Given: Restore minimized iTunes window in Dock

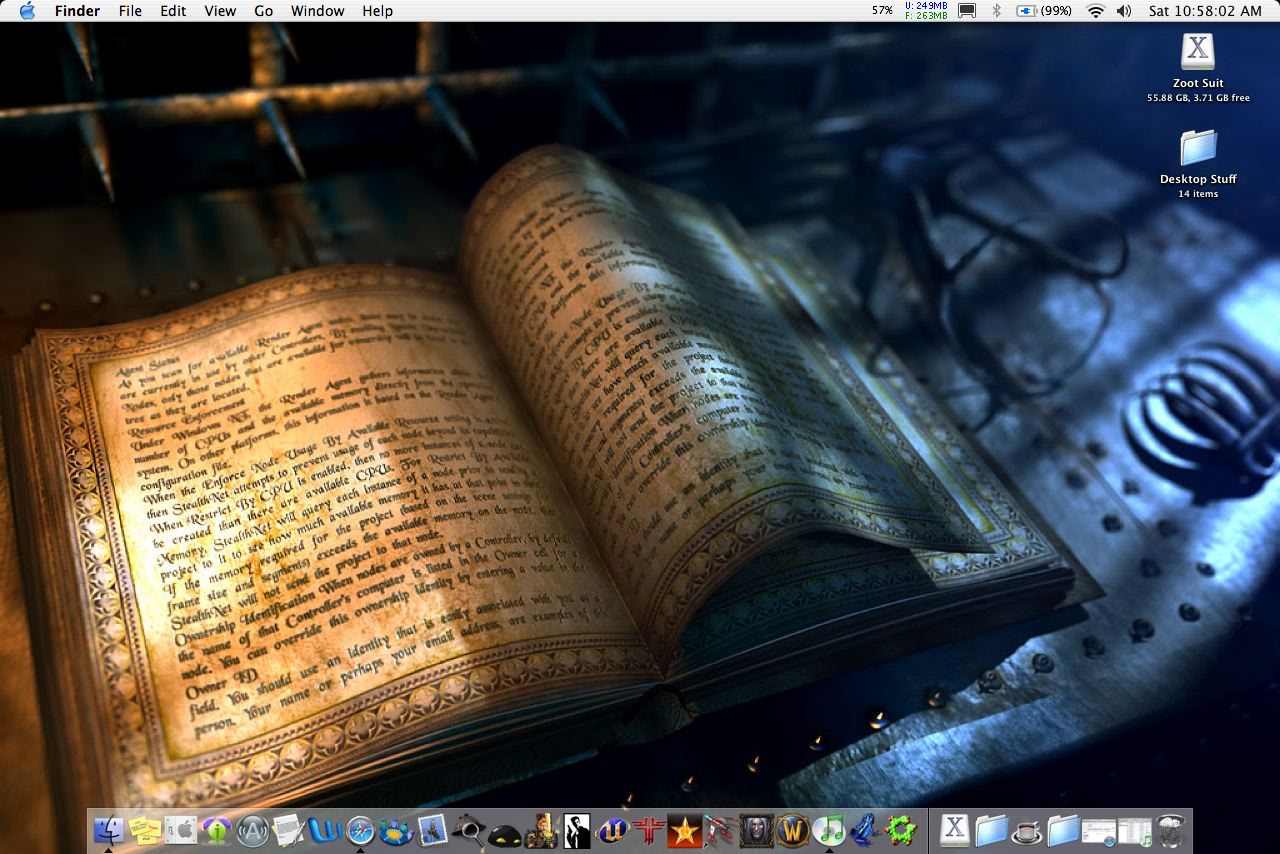Looking at the screenshot, I should tap(1135, 832).
